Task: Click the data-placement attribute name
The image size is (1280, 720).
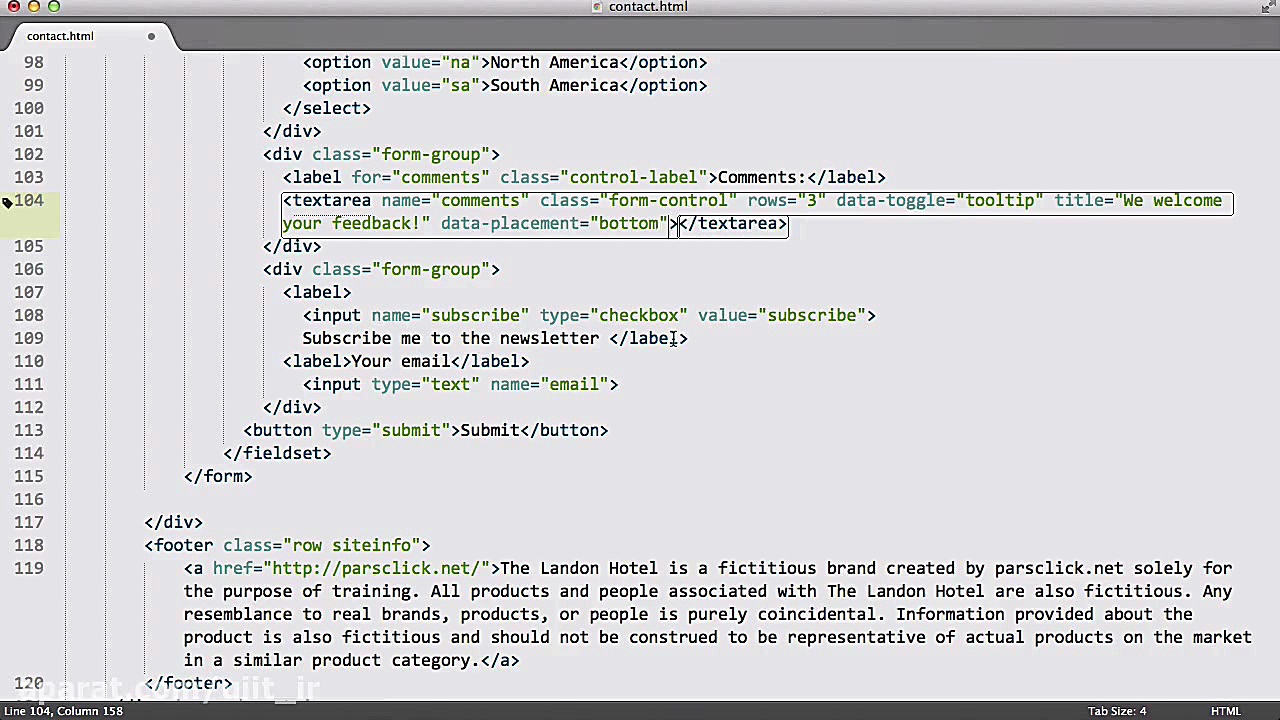Action: [x=510, y=223]
